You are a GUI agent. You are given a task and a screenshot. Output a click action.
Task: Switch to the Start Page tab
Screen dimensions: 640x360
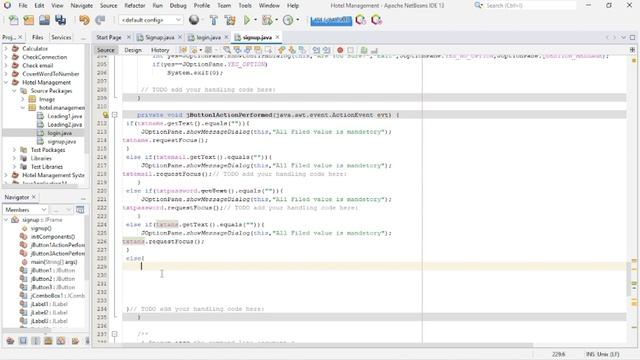click(x=109, y=37)
